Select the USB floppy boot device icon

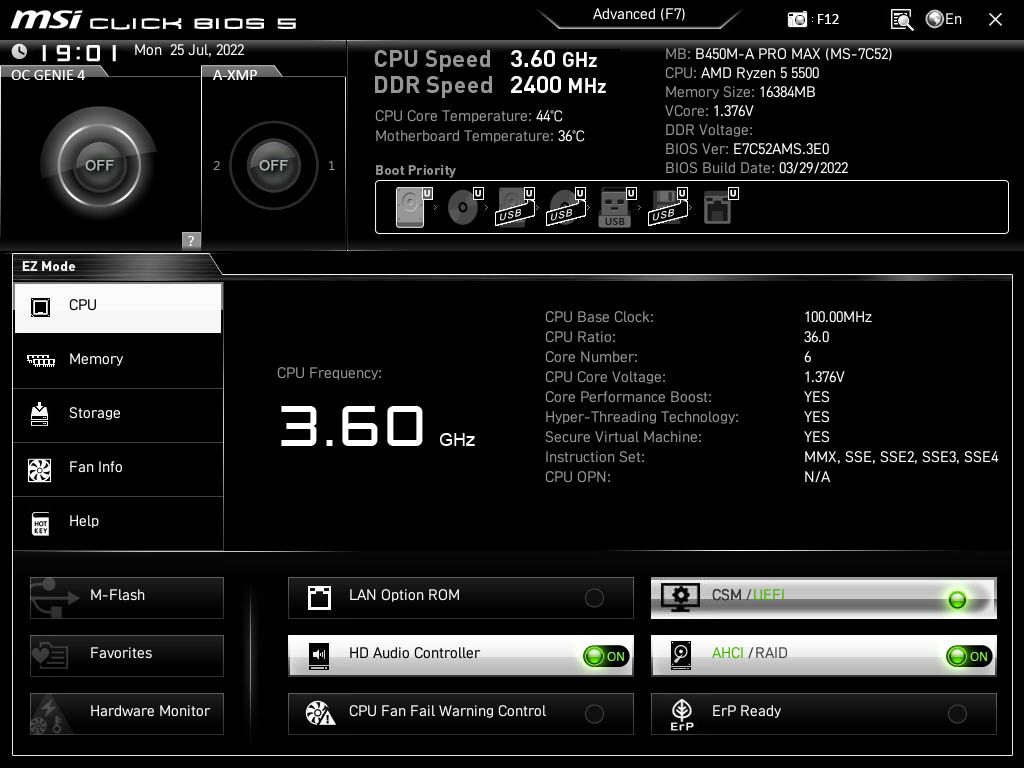point(667,208)
